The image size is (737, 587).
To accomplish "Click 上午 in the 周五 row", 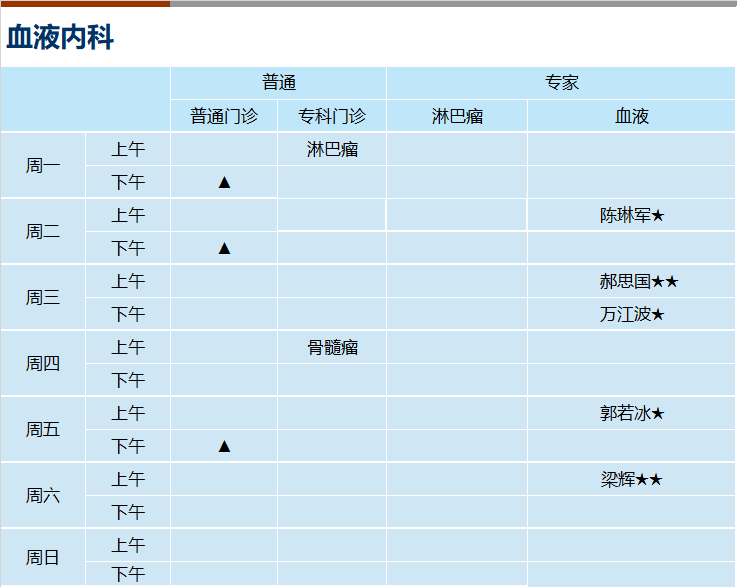I will click(x=128, y=414).
